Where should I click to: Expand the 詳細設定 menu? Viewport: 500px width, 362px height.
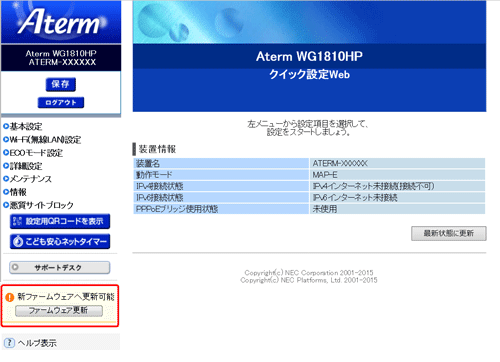point(26,166)
